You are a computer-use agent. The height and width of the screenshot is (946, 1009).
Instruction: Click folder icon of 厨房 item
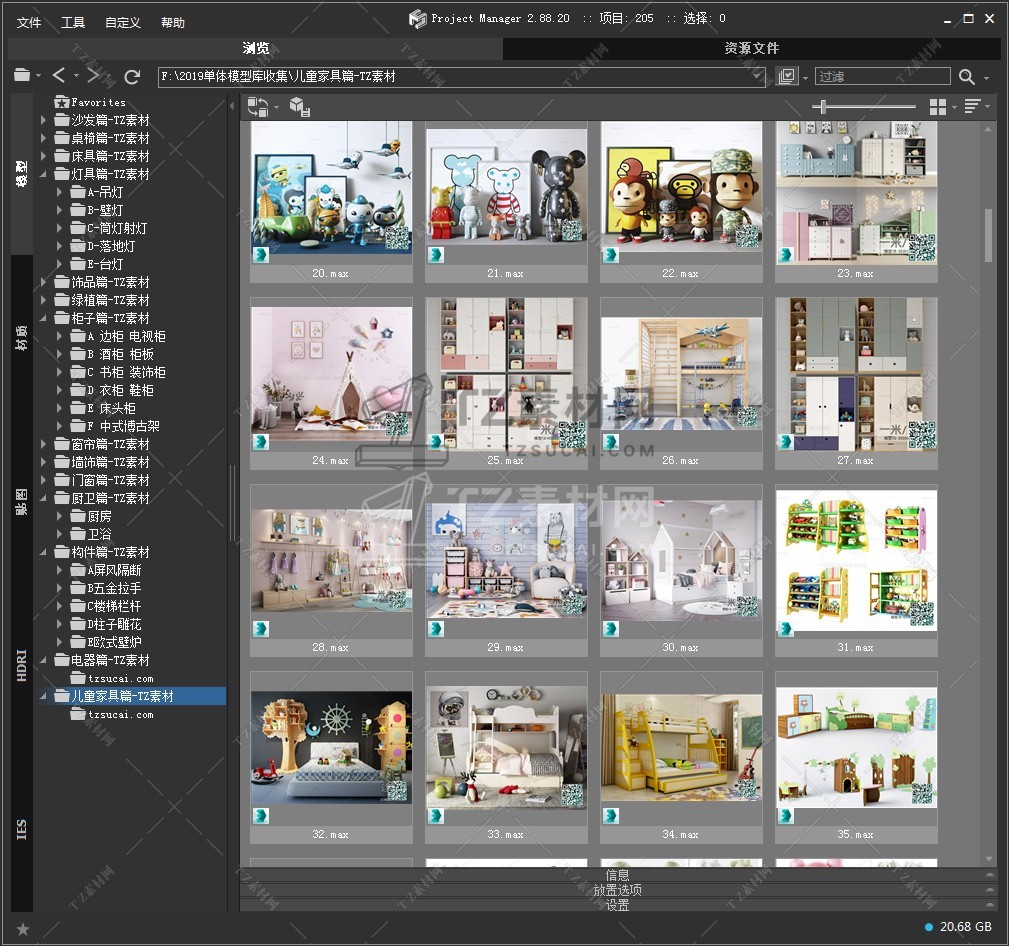[78, 516]
